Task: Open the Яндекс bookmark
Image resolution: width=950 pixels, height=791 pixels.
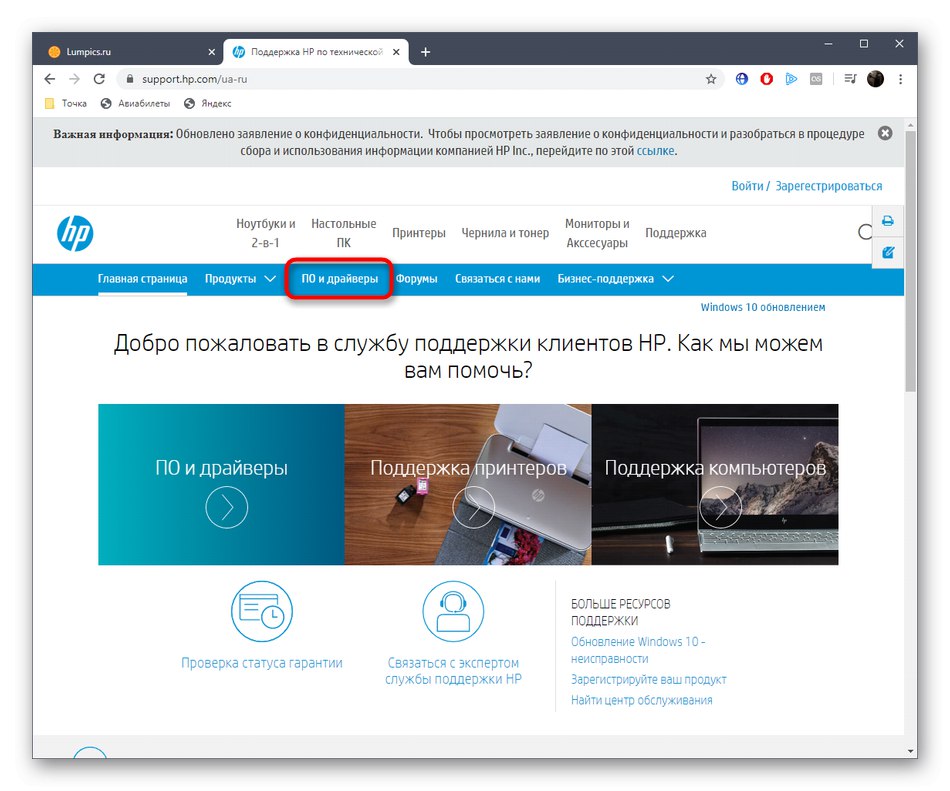Action: (x=208, y=104)
